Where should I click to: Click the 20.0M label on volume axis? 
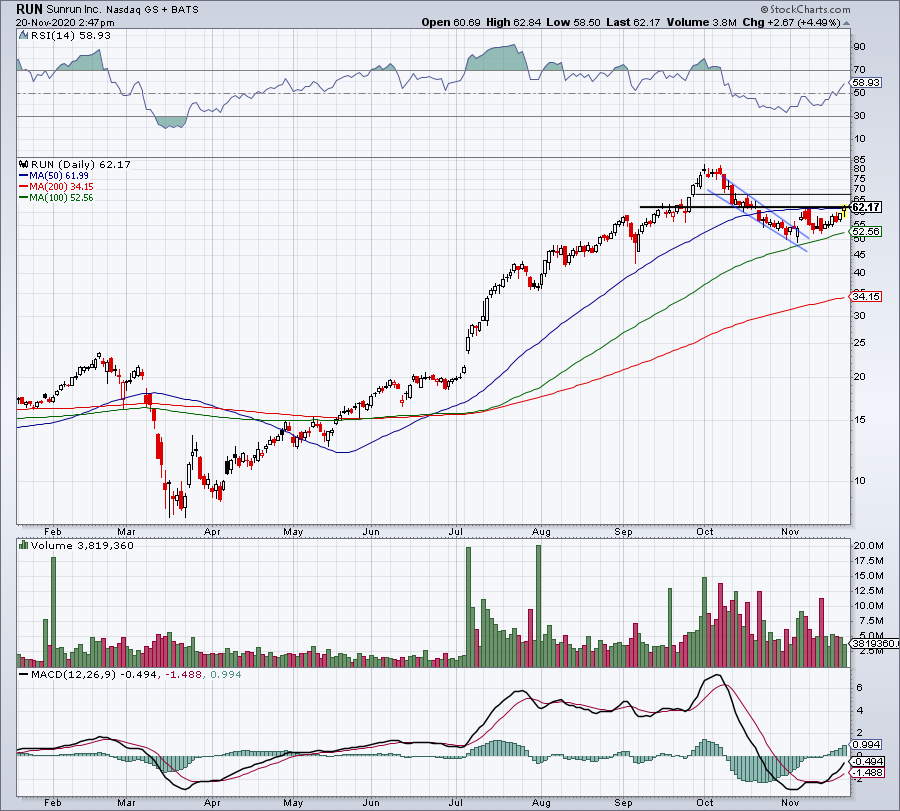tap(868, 545)
